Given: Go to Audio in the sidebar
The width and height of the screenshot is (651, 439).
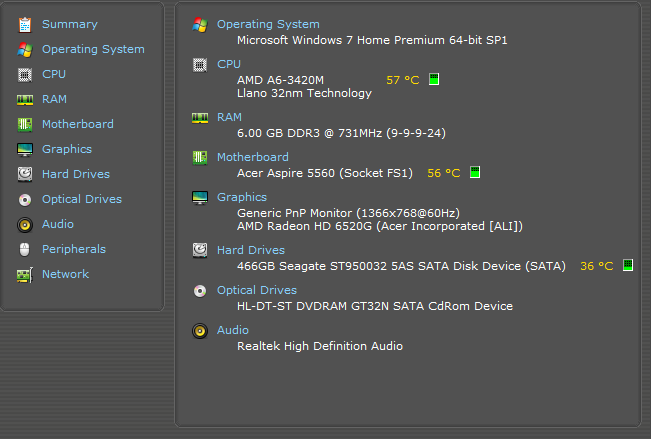Looking at the screenshot, I should 58,224.
